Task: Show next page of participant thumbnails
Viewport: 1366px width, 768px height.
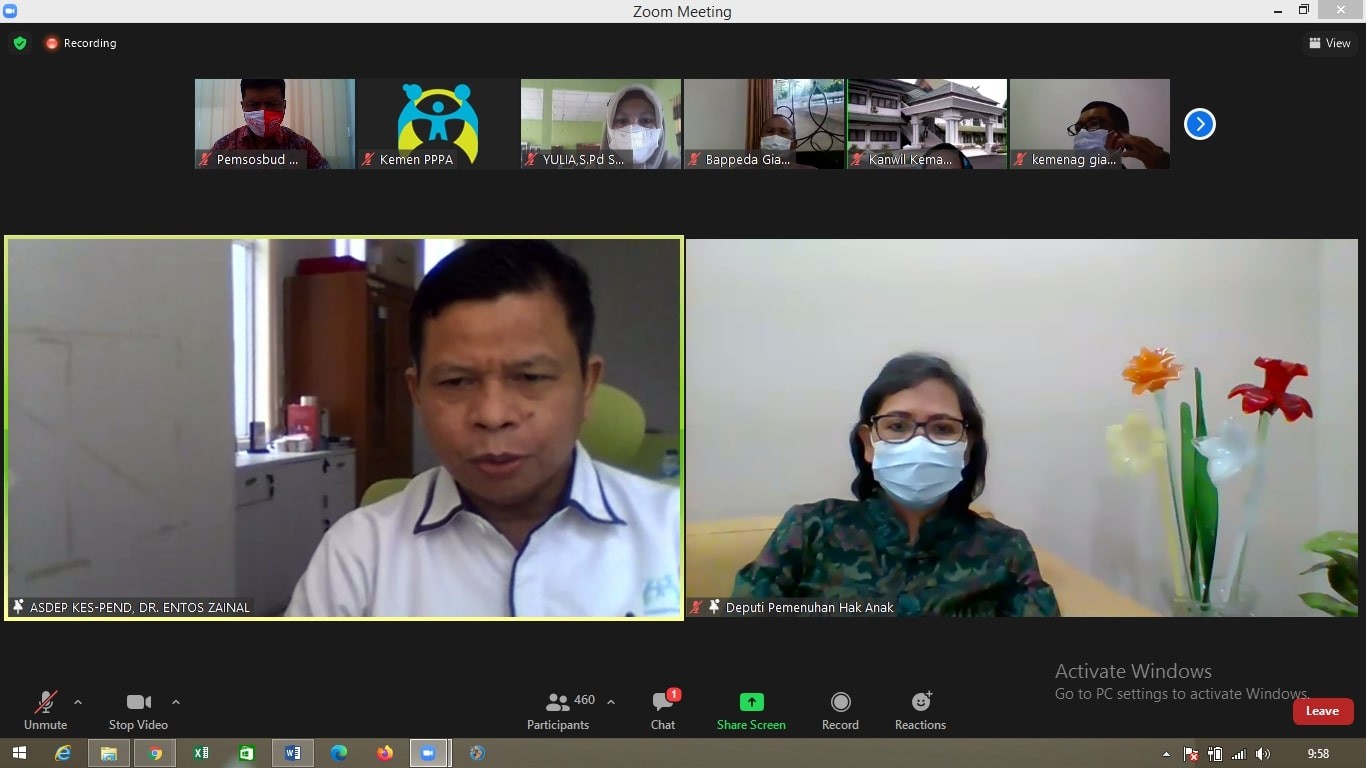Action: (x=1199, y=124)
